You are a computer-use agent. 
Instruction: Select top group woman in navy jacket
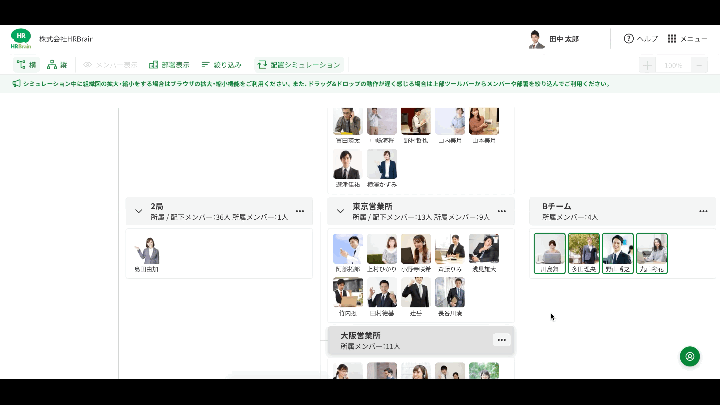click(x=382, y=164)
